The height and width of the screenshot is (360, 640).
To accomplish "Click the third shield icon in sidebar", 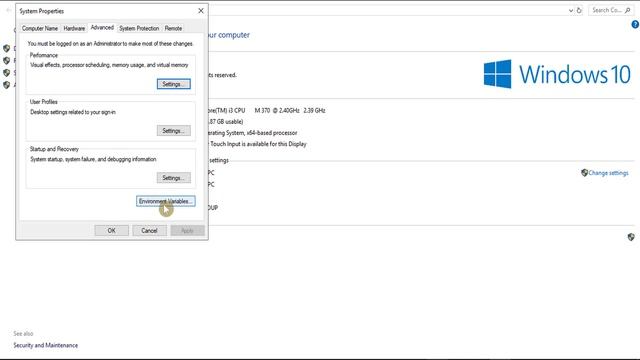I will pyautogui.click(x=7, y=73).
